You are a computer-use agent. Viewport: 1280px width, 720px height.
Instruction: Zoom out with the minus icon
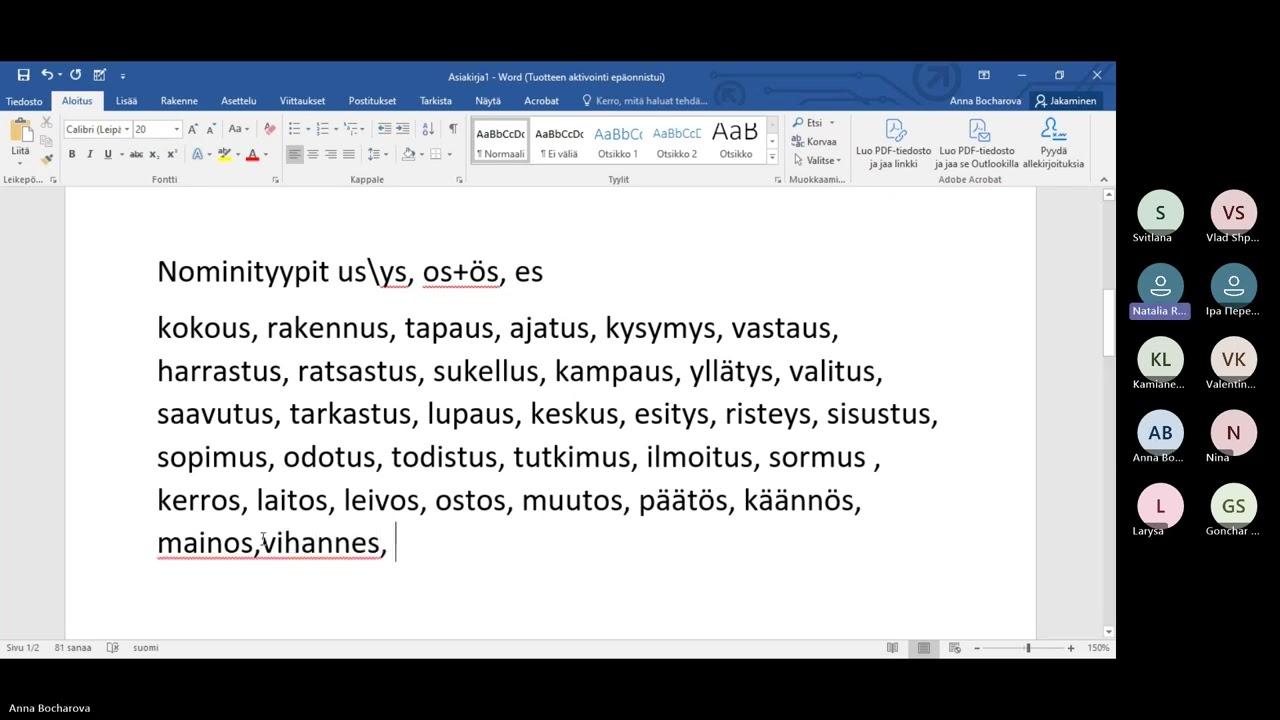[x=977, y=648]
